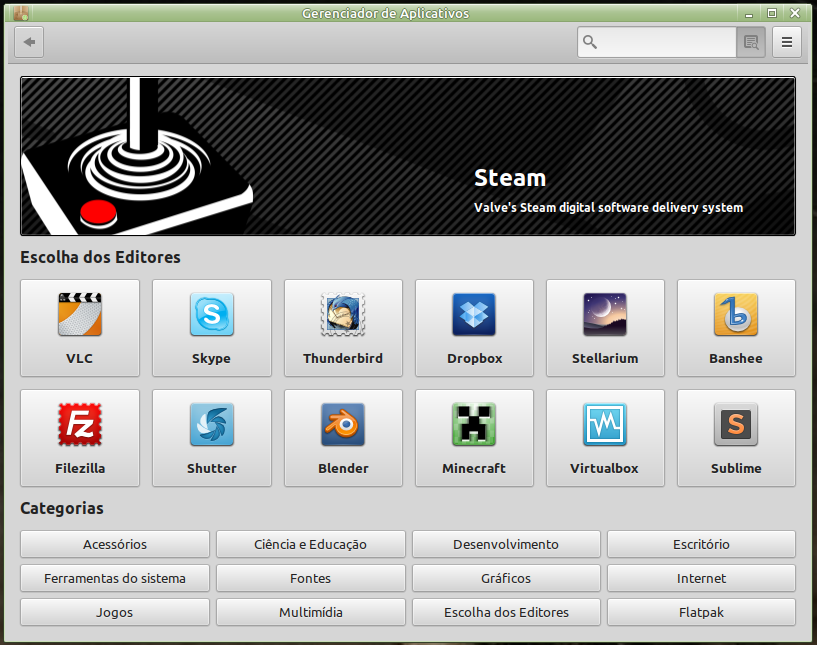Open the Virtualbox app tile

[605, 438]
